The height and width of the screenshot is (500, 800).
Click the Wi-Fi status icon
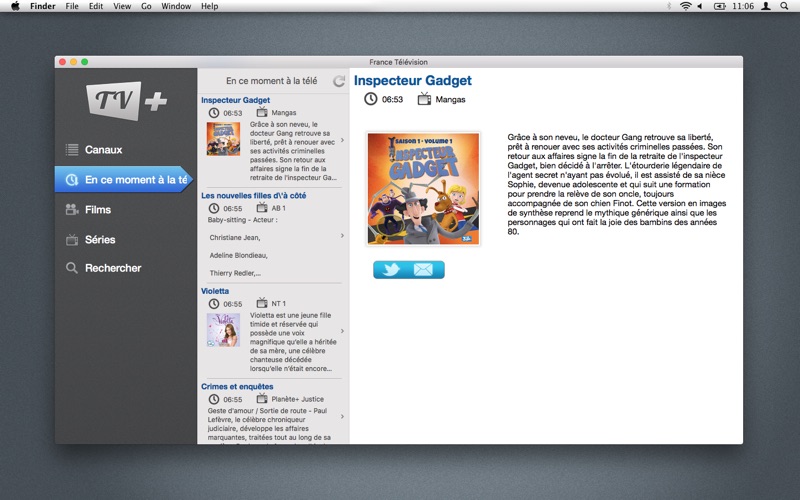pyautogui.click(x=686, y=6)
